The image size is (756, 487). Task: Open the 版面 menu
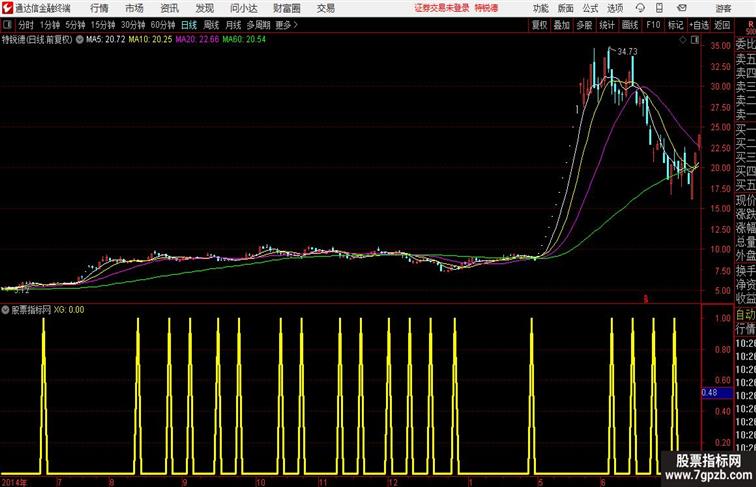pyautogui.click(x=566, y=8)
